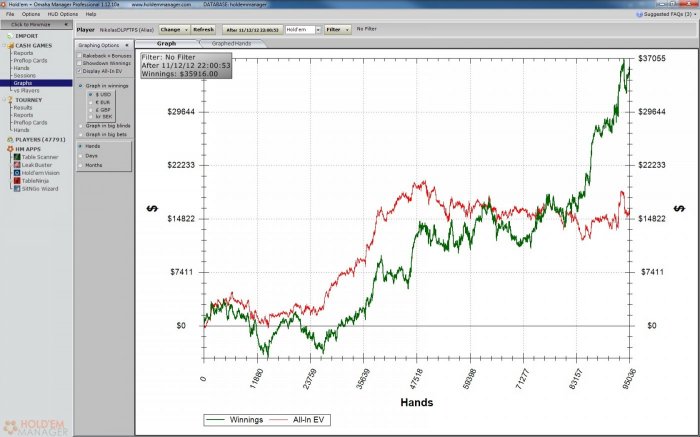
Task: Click the NikolasDLPTFS (Alias) player name
Action: tap(126, 30)
